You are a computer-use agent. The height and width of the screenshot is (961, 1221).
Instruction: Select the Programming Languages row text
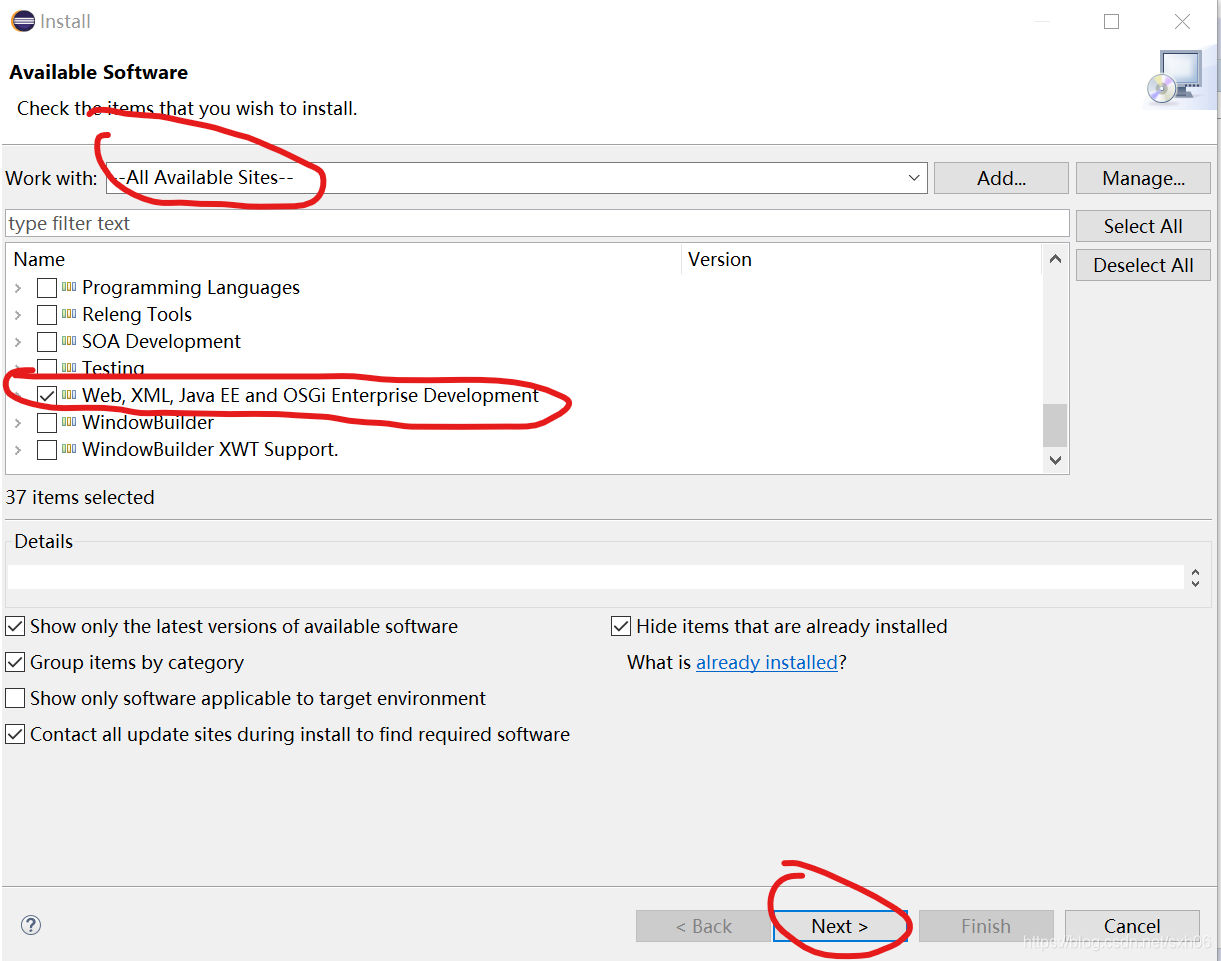pos(191,287)
